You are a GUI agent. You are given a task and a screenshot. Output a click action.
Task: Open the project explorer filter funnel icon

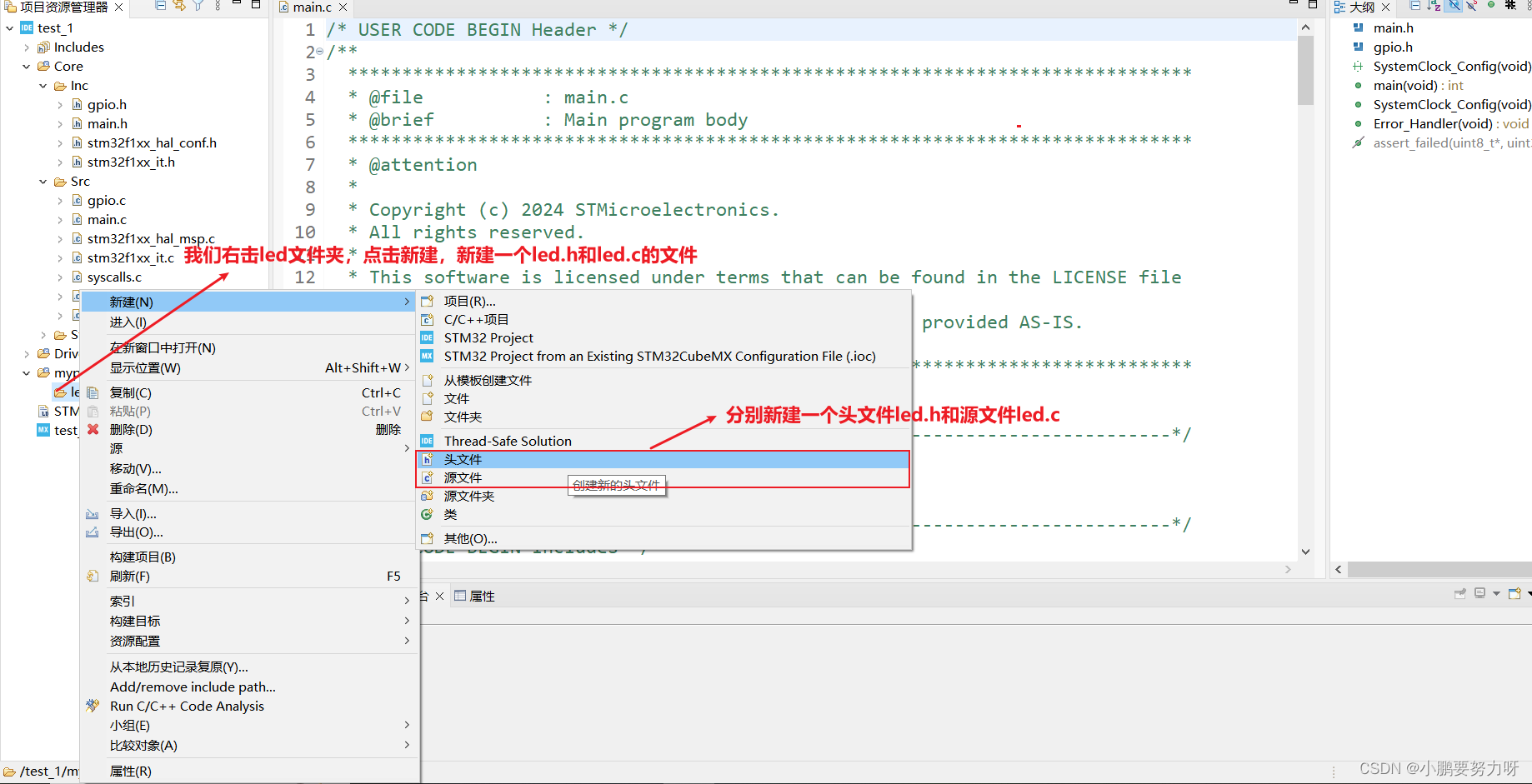(x=198, y=6)
